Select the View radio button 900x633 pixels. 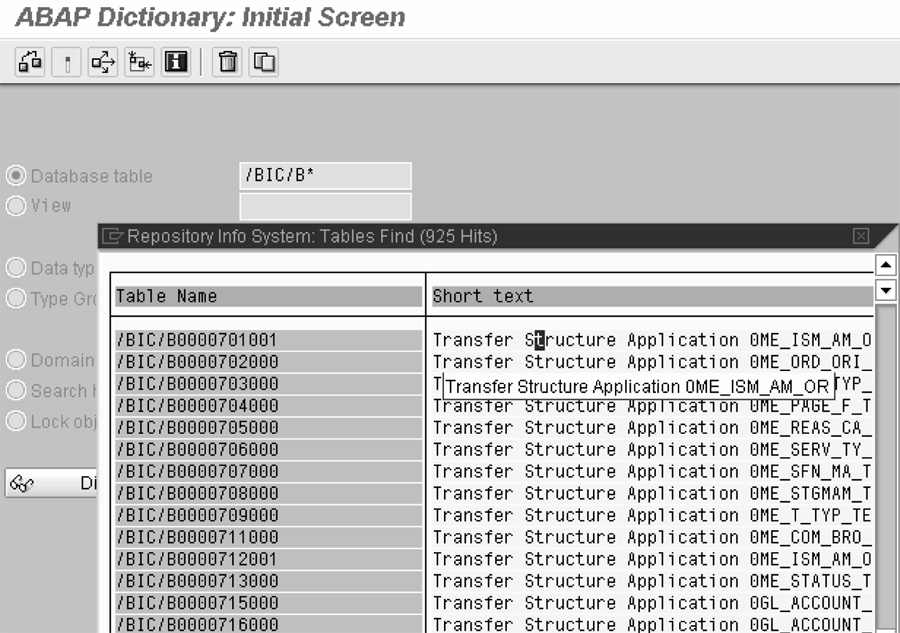coord(16,205)
